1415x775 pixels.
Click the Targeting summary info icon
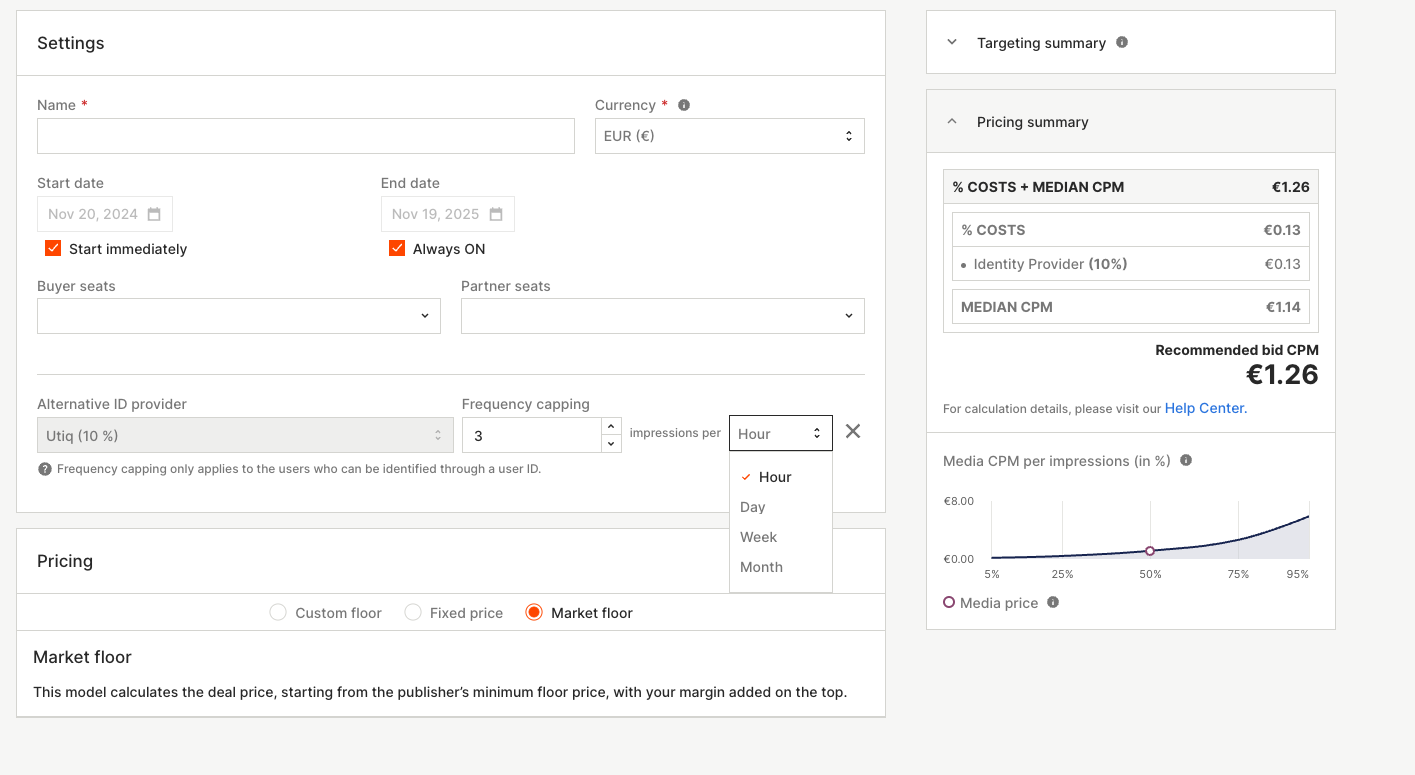point(1122,42)
